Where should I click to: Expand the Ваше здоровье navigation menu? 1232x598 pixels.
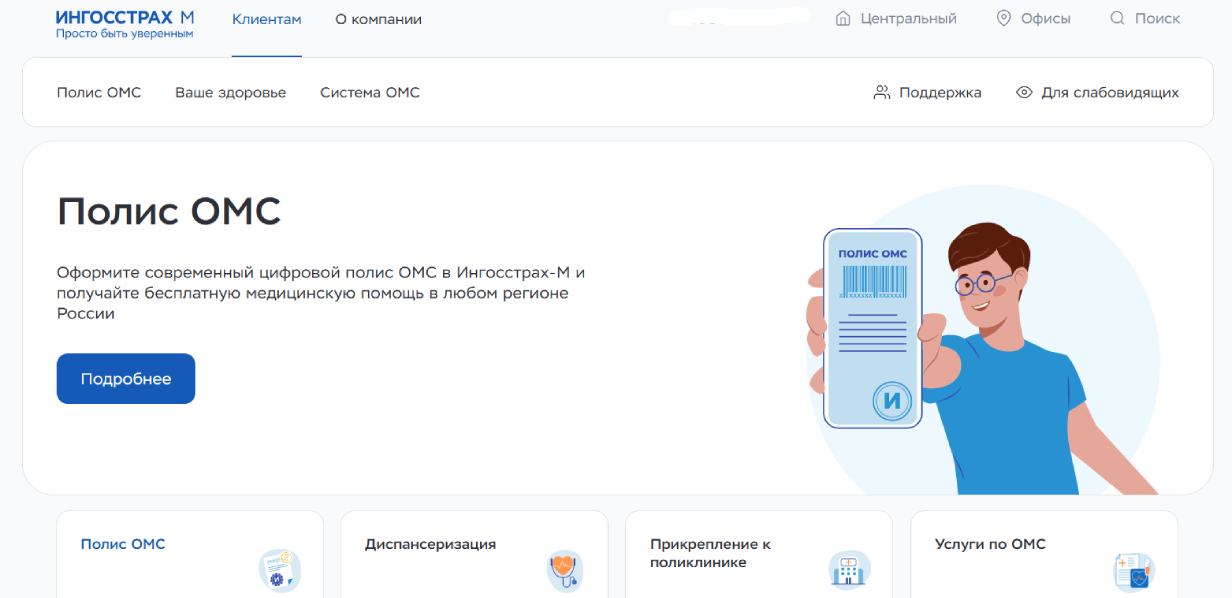230,93
